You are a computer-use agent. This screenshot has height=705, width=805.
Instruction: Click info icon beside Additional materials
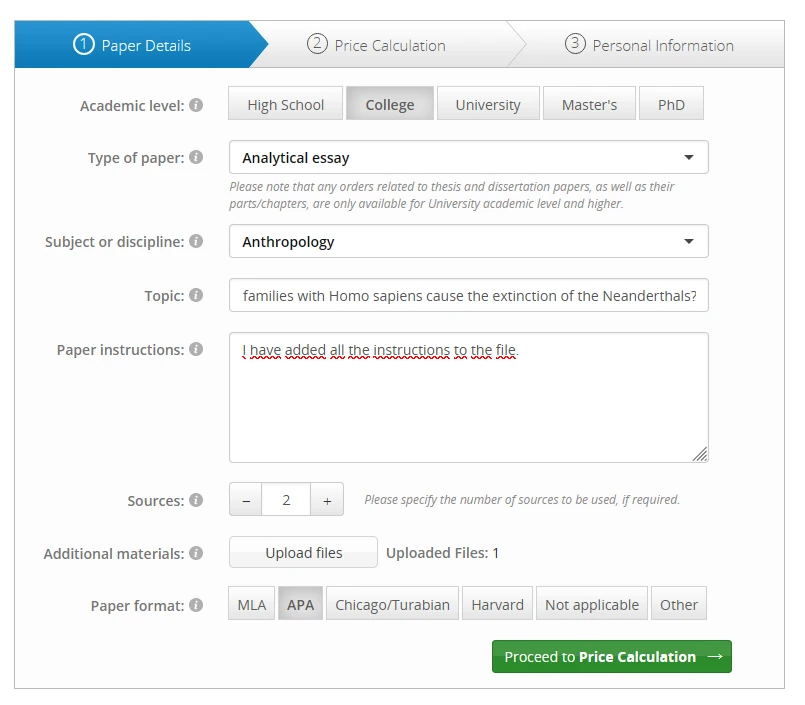tap(196, 553)
